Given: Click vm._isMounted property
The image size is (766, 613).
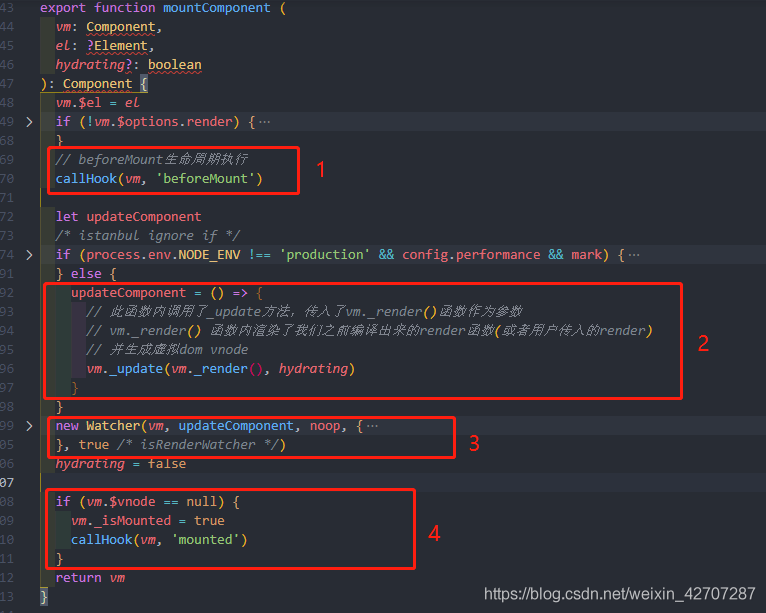Looking at the screenshot, I should coord(121,521).
